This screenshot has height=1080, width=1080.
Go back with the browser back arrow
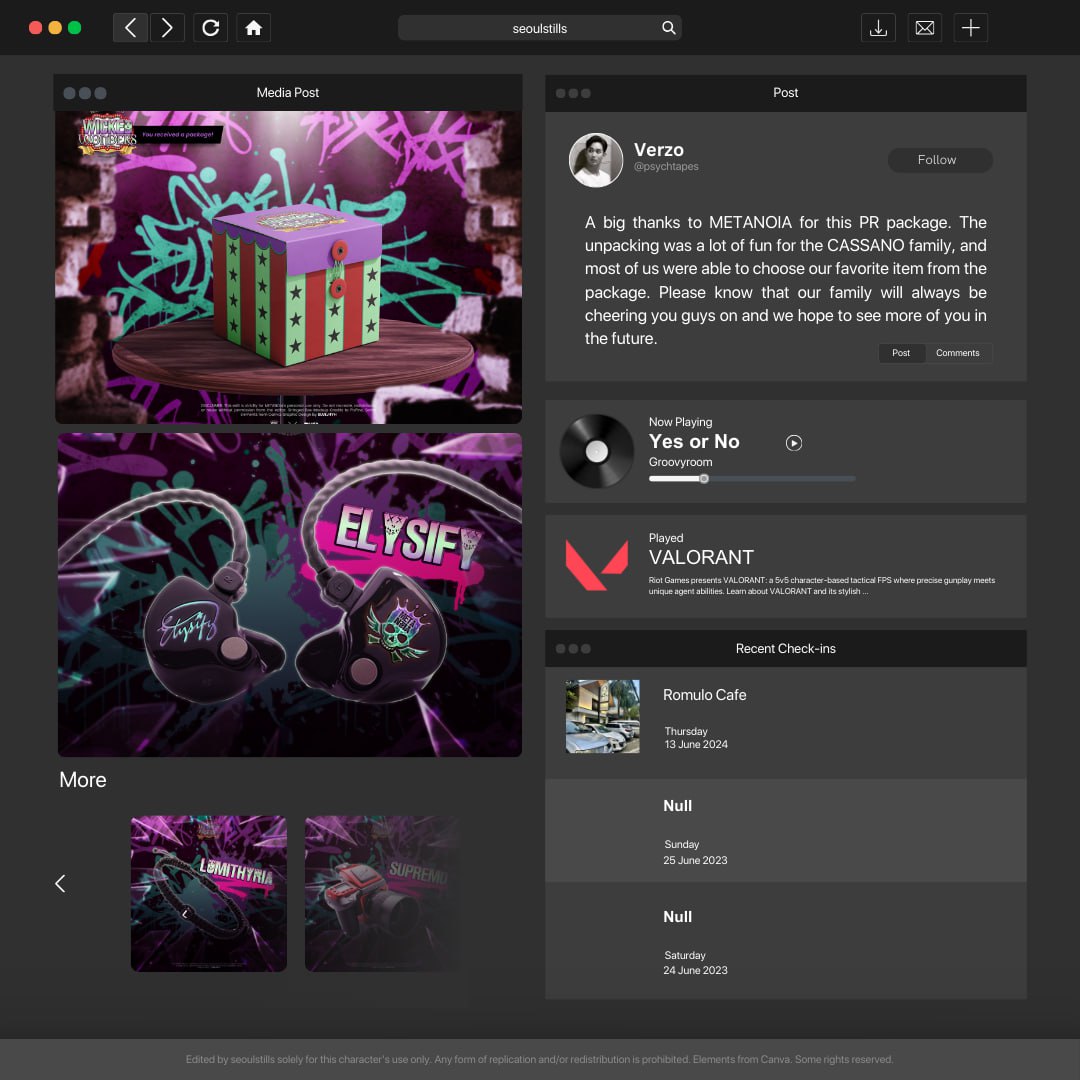coord(130,28)
